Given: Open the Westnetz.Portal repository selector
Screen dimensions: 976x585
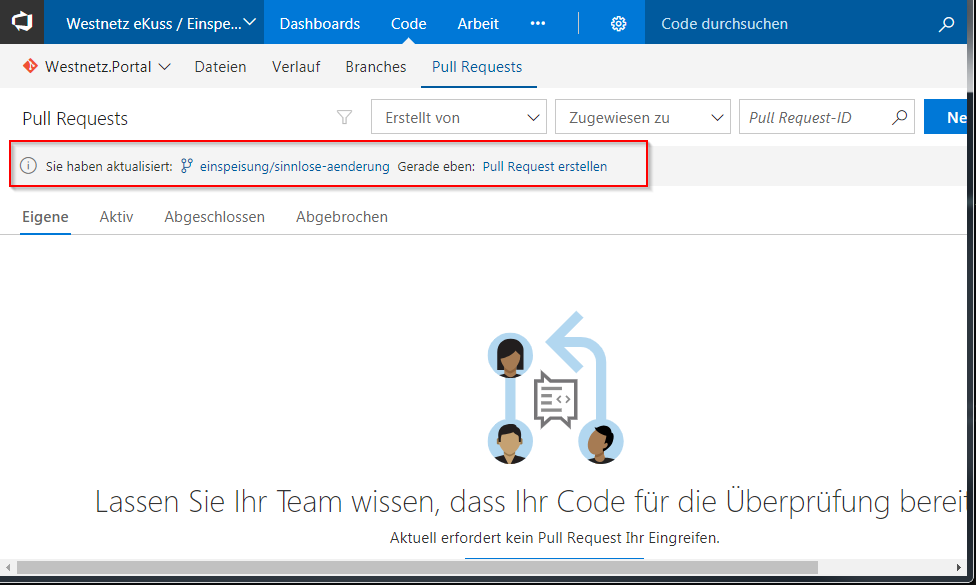Looking at the screenshot, I should click(x=107, y=67).
